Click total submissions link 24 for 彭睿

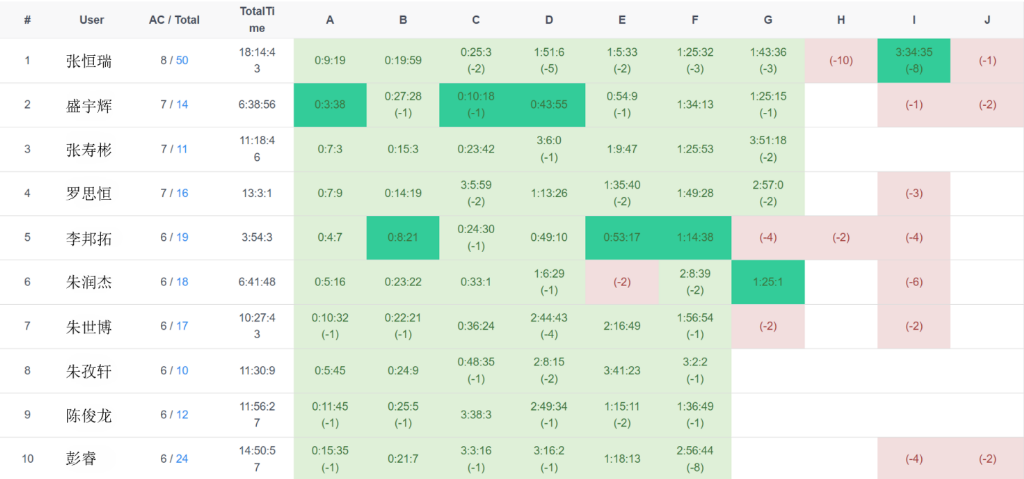[x=182, y=459]
